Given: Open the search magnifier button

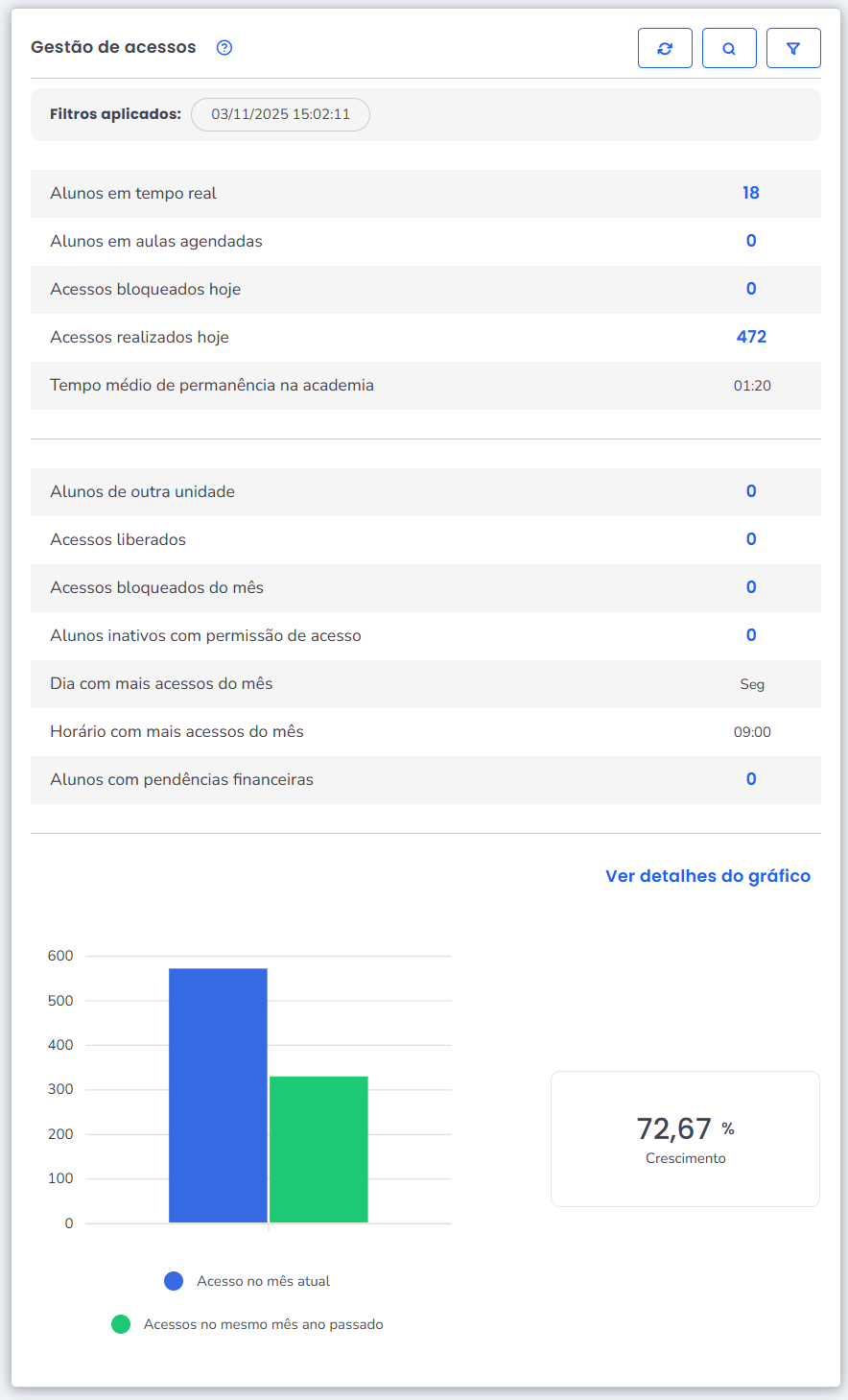Looking at the screenshot, I should [x=729, y=48].
